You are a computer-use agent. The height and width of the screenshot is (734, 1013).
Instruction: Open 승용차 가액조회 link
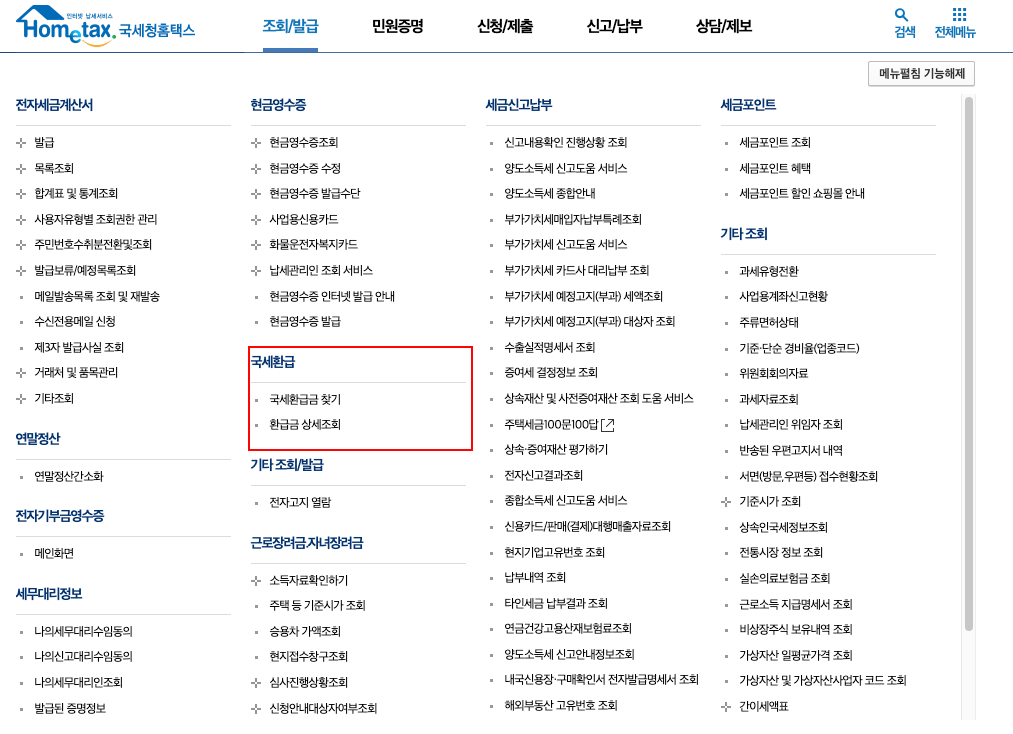pyautogui.click(x=305, y=631)
